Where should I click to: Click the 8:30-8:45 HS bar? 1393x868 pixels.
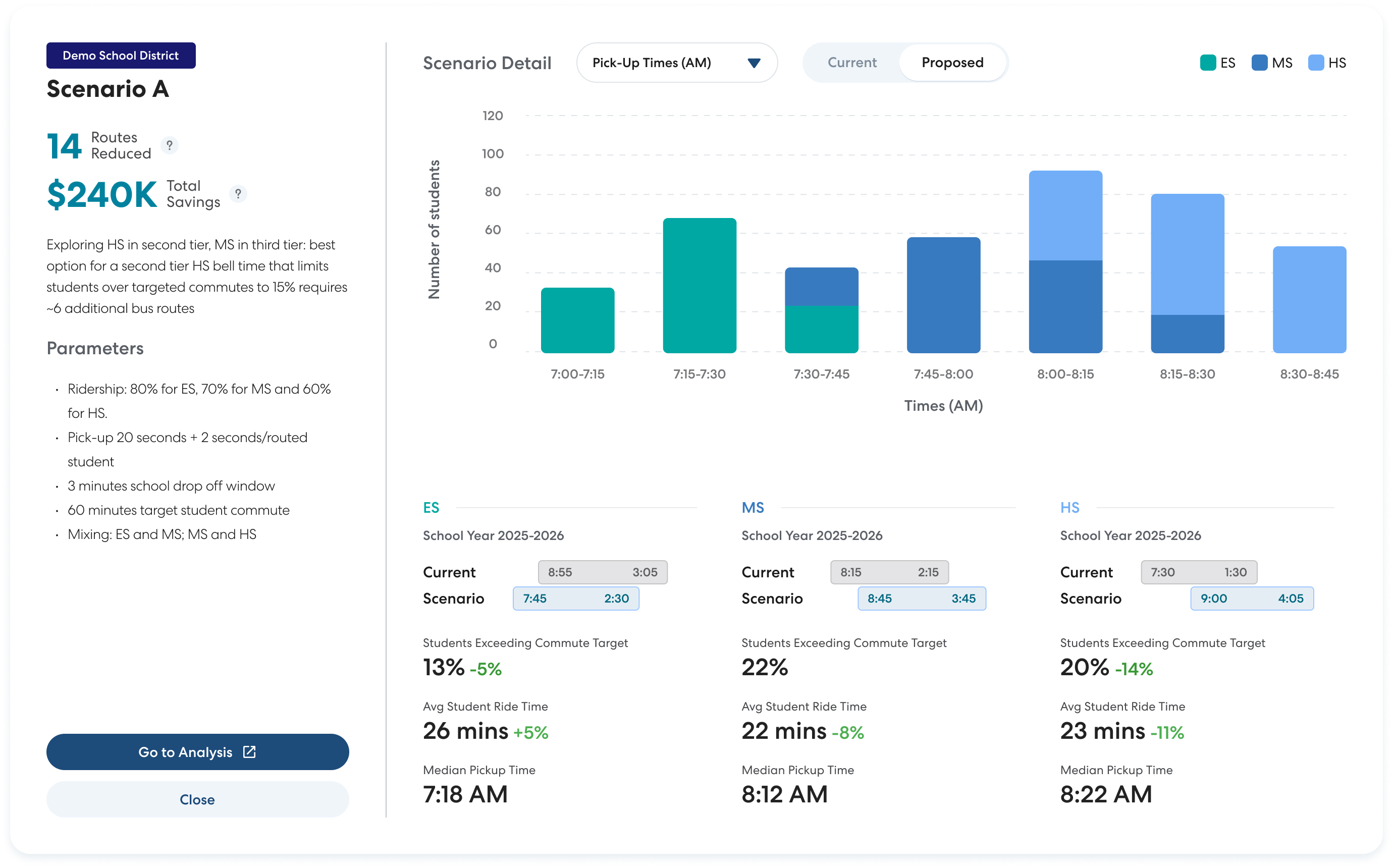[1309, 300]
